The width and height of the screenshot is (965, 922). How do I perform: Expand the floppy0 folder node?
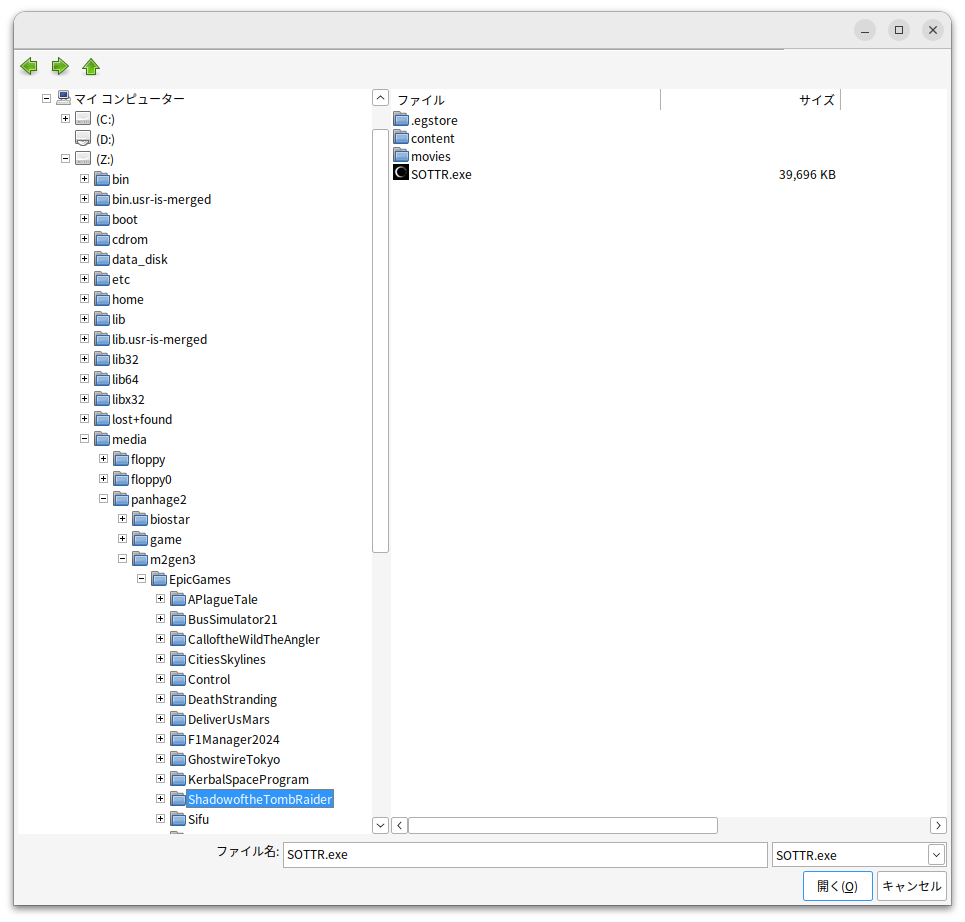coord(103,479)
